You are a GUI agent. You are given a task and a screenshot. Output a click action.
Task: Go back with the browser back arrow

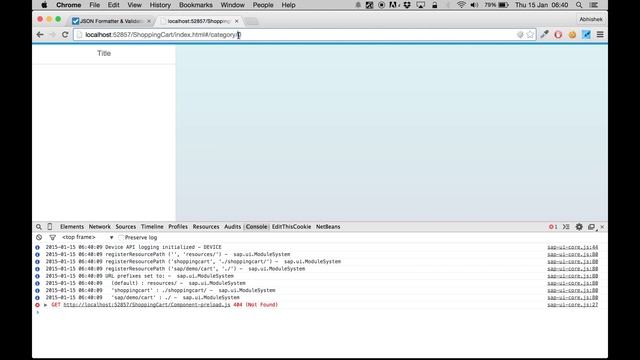point(40,35)
